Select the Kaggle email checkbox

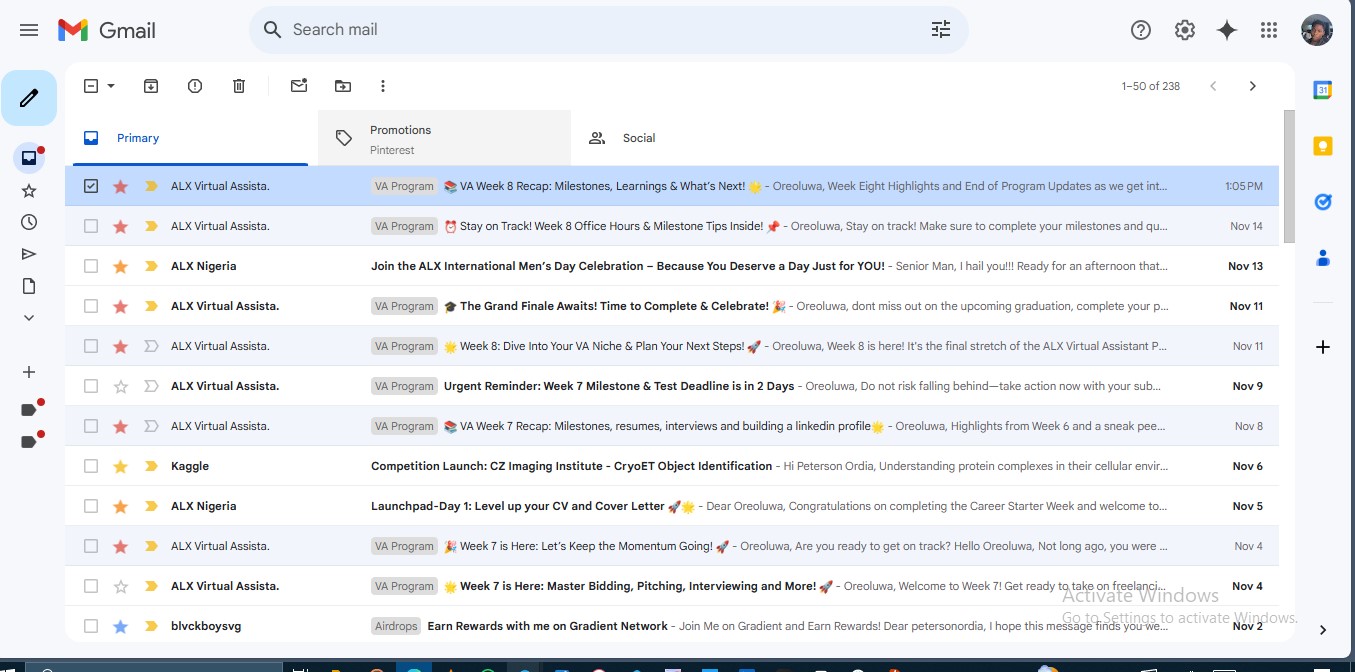(91, 466)
